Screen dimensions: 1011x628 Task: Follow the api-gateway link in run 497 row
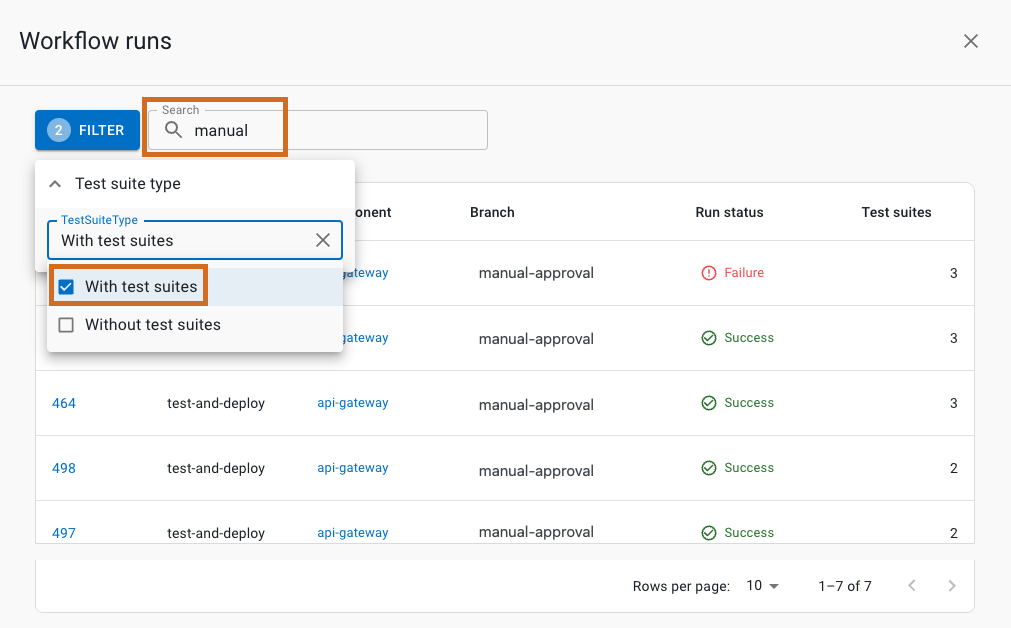click(353, 533)
